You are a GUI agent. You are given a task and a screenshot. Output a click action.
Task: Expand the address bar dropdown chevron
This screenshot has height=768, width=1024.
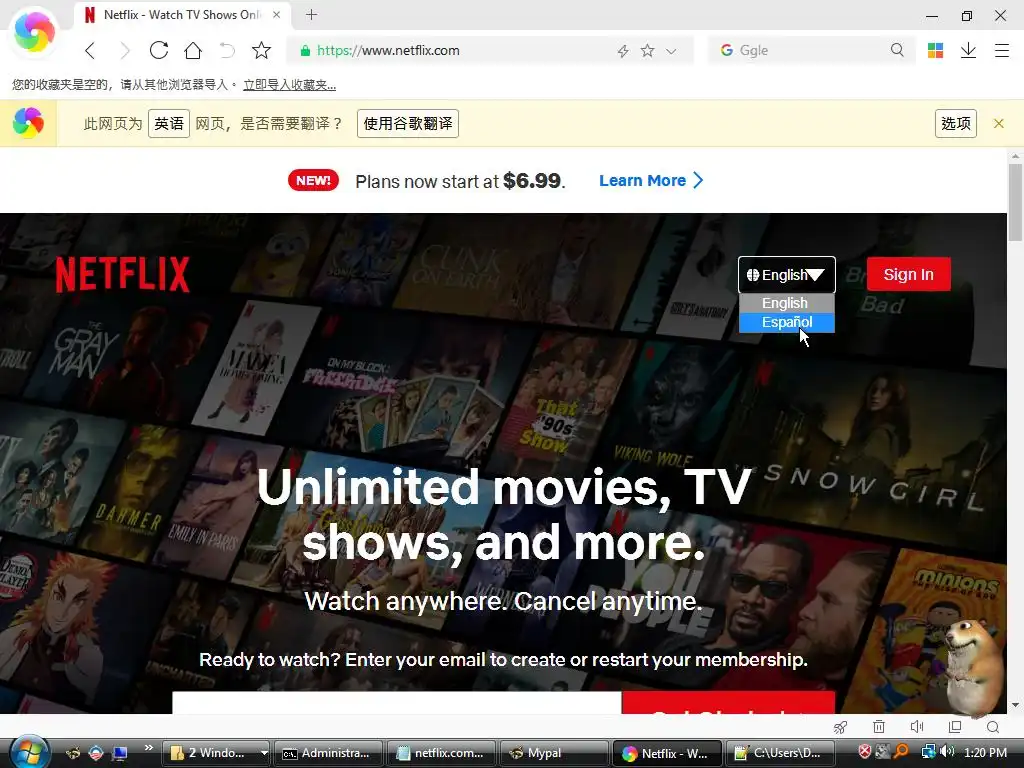tap(671, 51)
